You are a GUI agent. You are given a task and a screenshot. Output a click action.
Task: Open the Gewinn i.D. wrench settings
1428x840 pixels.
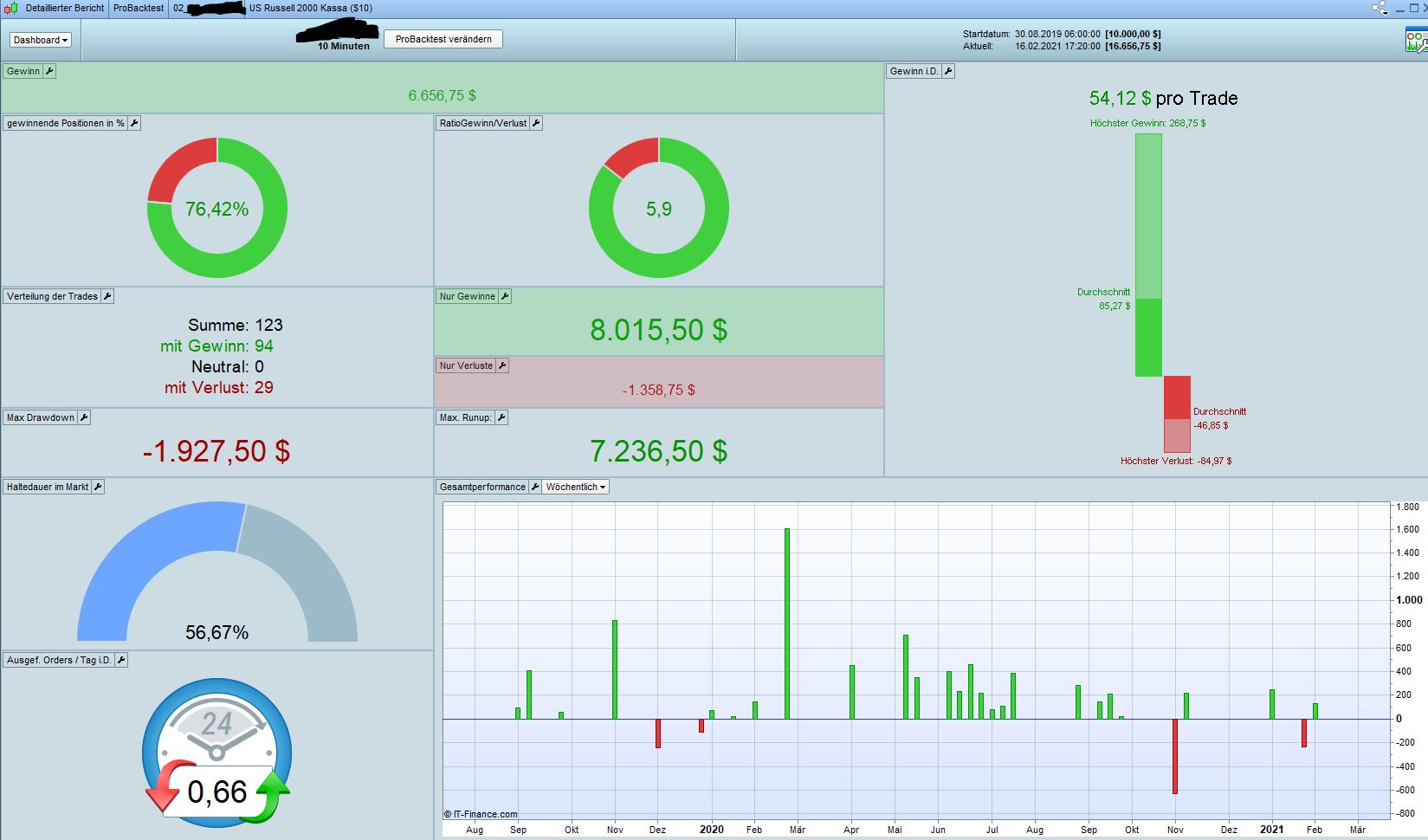click(x=948, y=71)
